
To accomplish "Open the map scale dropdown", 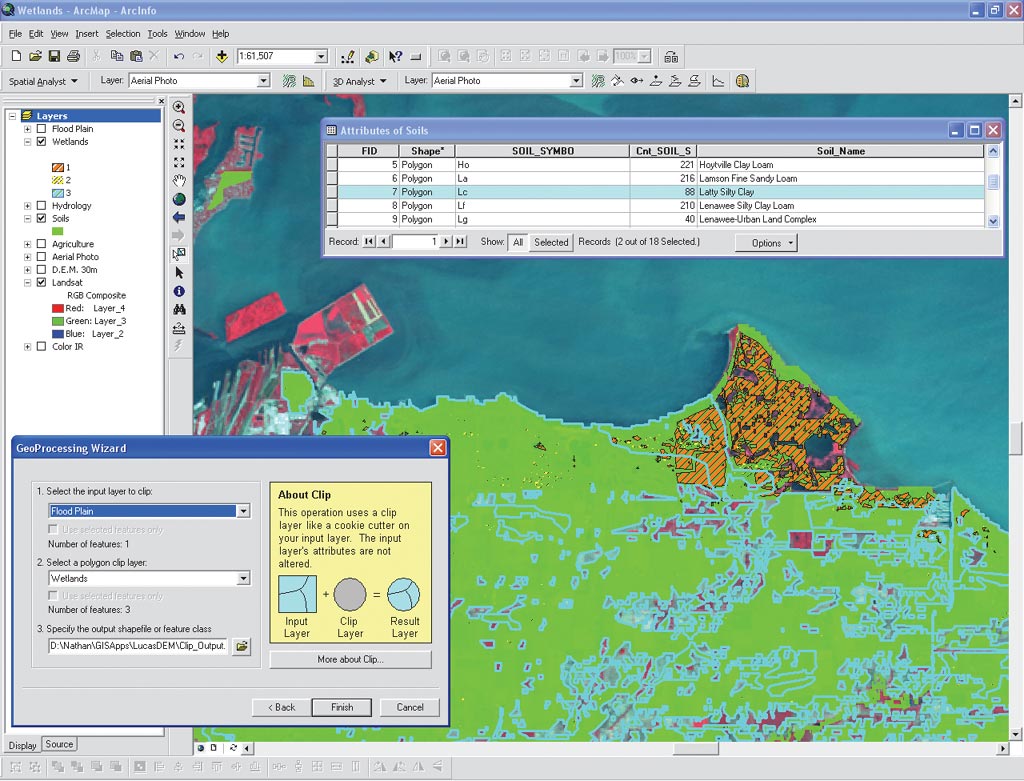I will (x=321, y=57).
